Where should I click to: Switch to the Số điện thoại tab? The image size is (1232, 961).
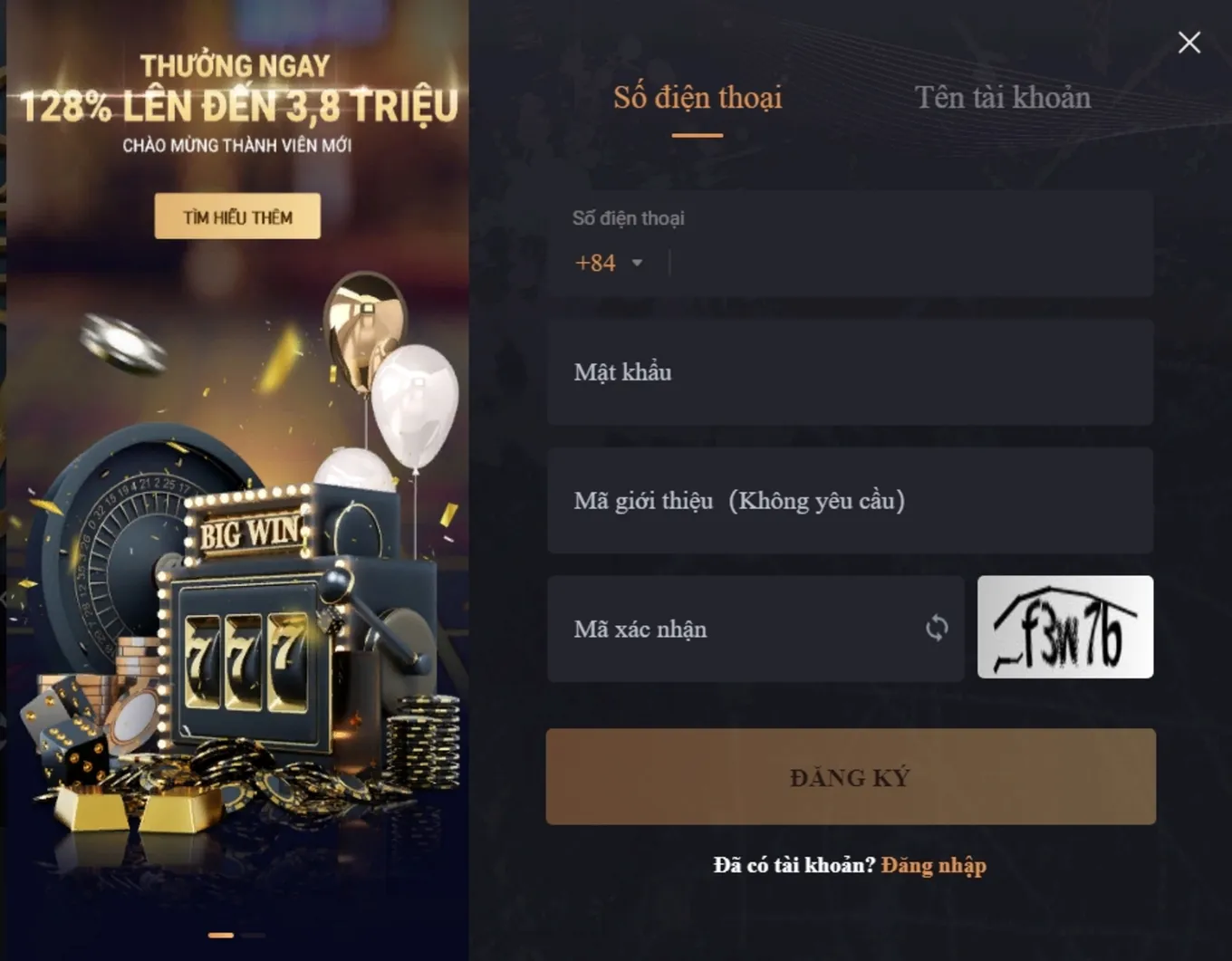[698, 98]
